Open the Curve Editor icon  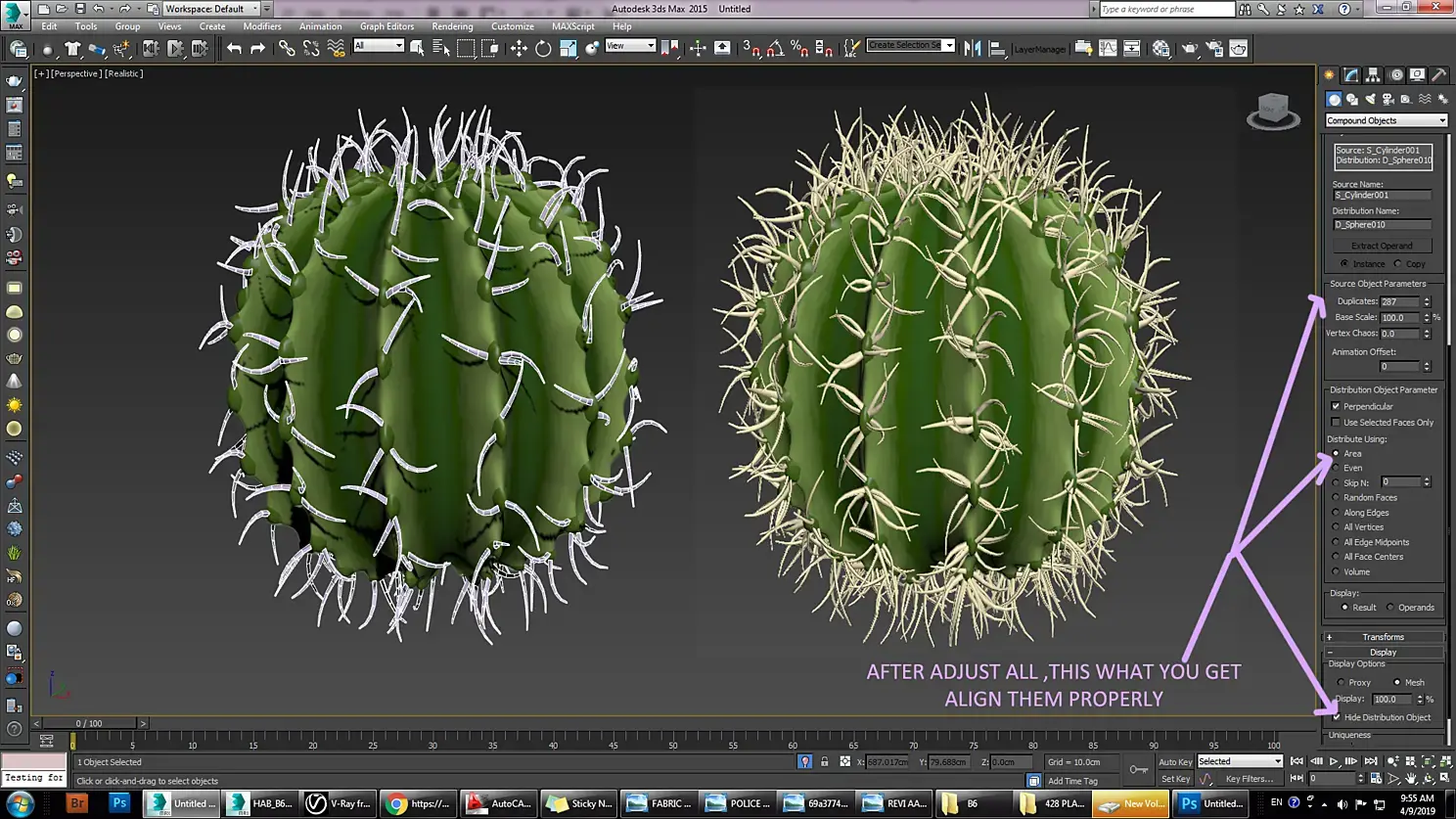pyautogui.click(x=1108, y=48)
